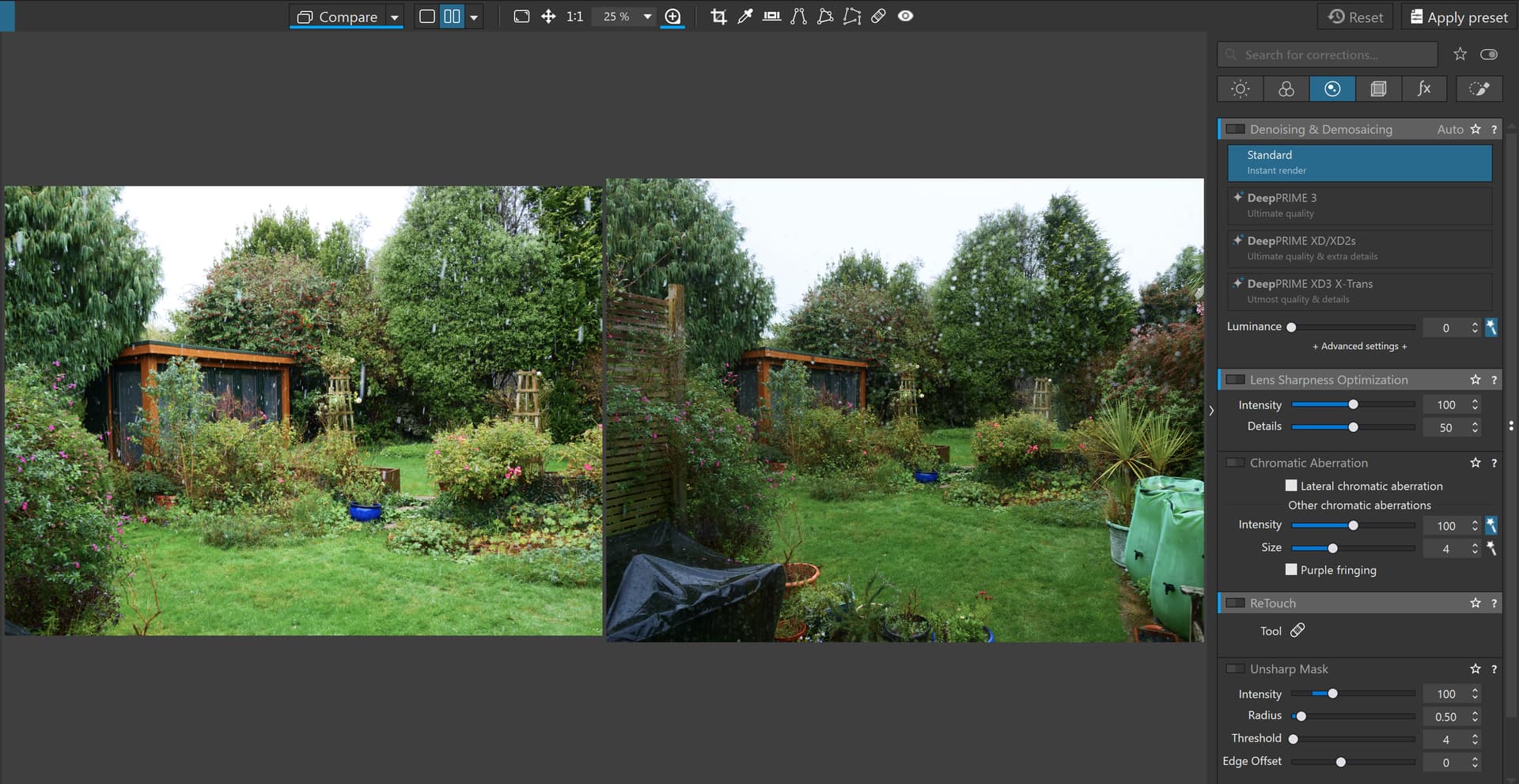This screenshot has width=1519, height=784.
Task: Select the Crop tool
Action: click(718, 17)
